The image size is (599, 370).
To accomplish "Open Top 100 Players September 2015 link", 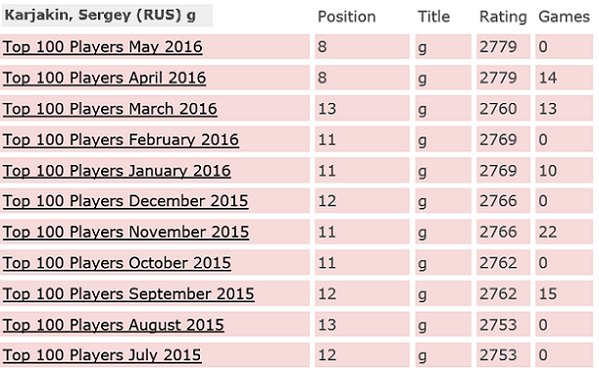I will 129,294.
